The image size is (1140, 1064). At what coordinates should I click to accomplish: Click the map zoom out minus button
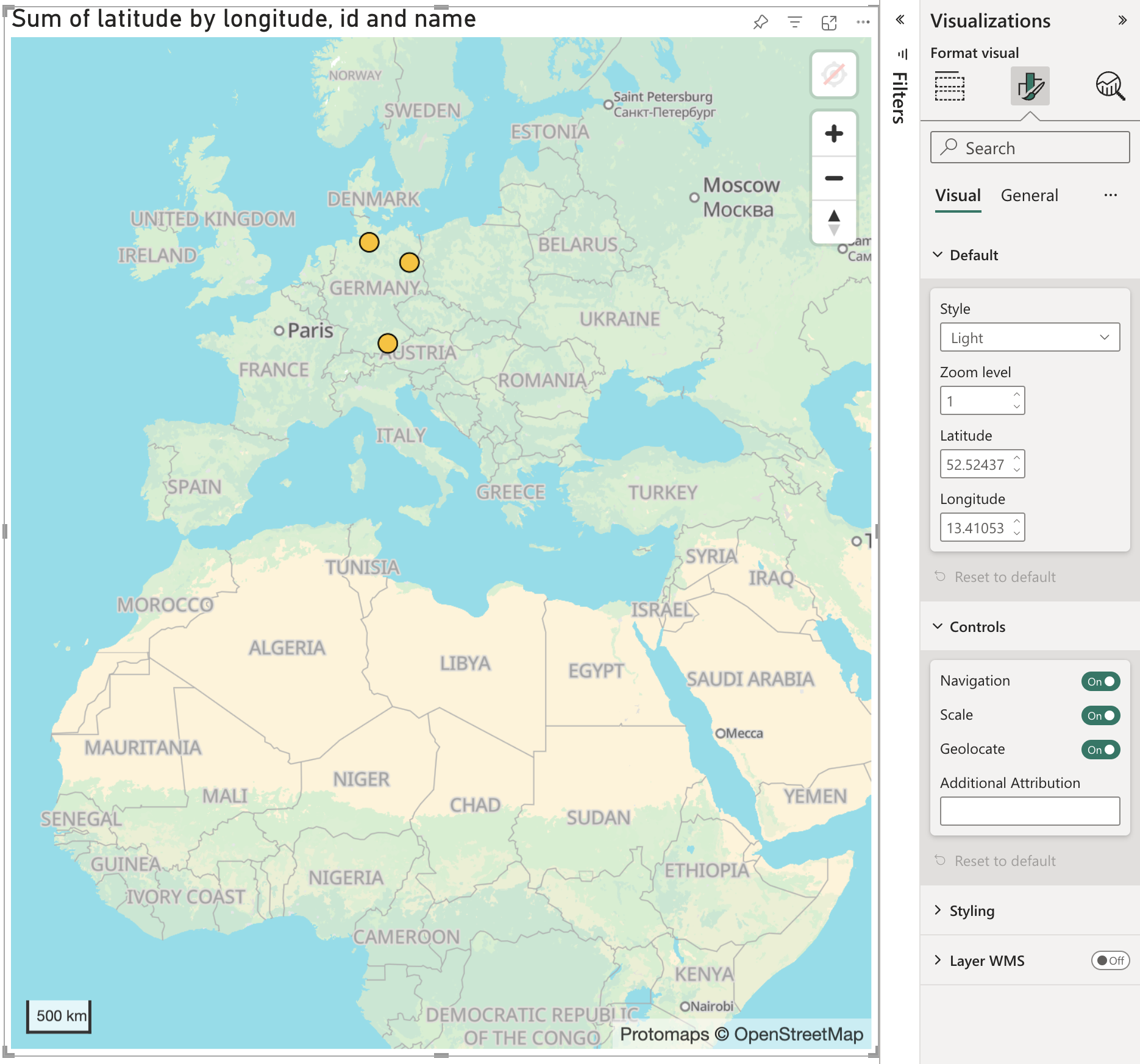pyautogui.click(x=833, y=178)
